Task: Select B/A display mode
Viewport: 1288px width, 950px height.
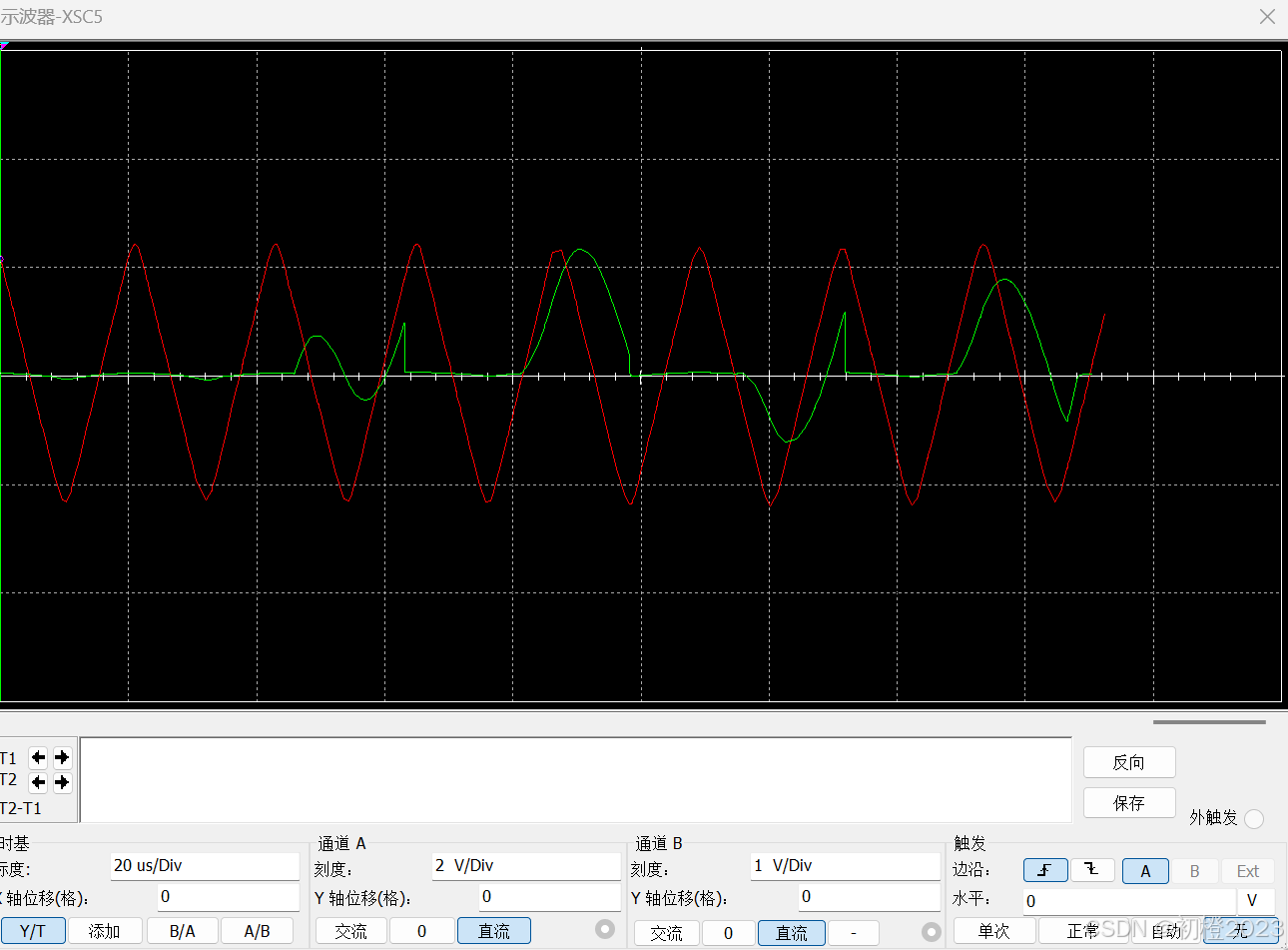Action: tap(183, 931)
